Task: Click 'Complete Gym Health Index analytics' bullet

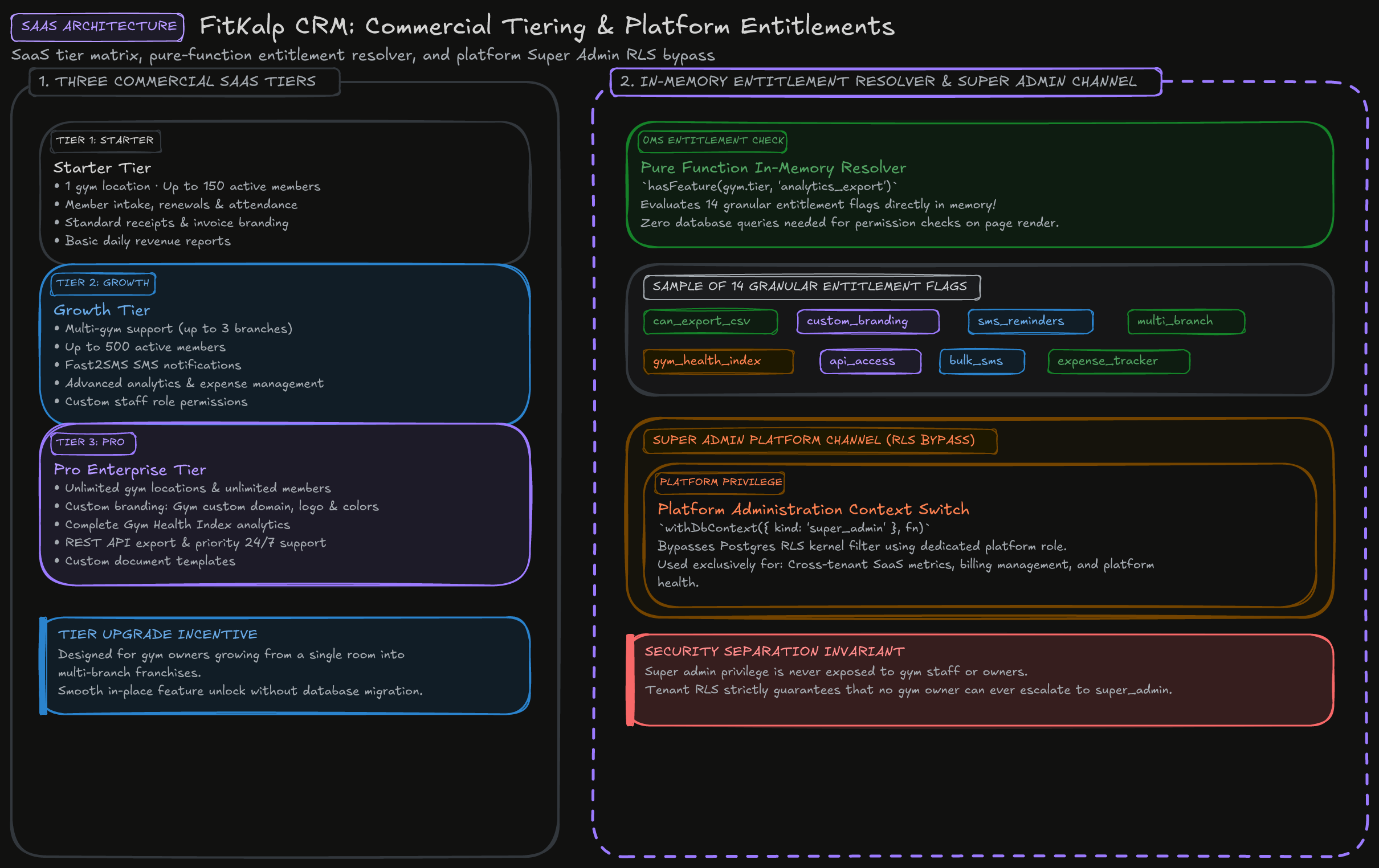Action: point(172,525)
